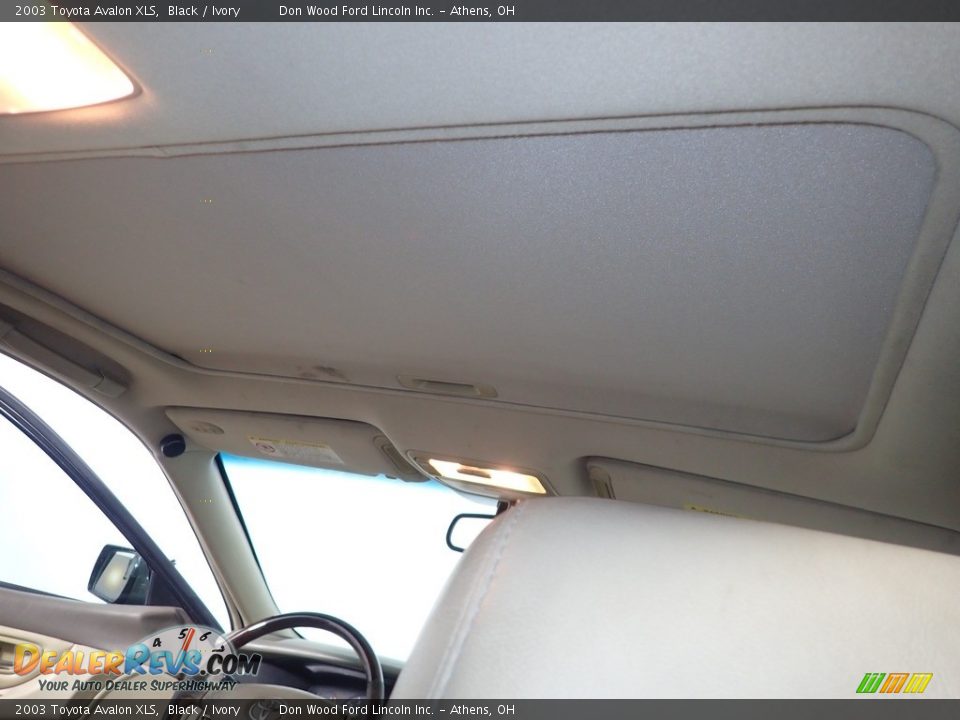
Task: Click the rearview mirror on the windshield
Action: coord(470,531)
